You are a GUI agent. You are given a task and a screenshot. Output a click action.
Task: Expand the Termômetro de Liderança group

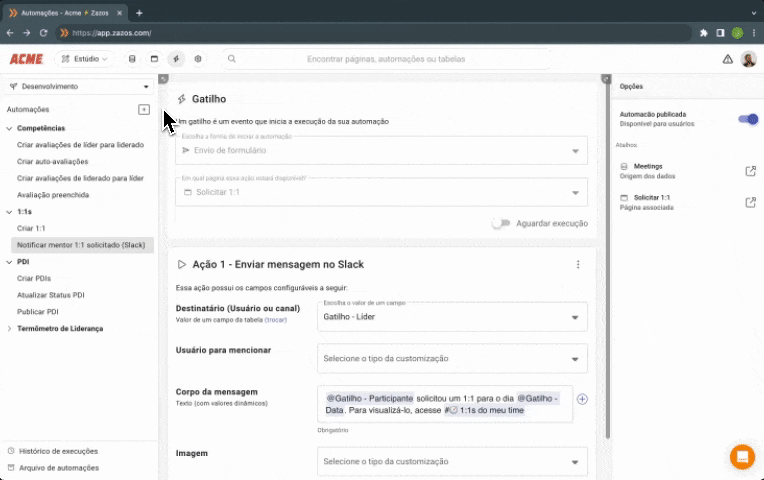pos(9,329)
